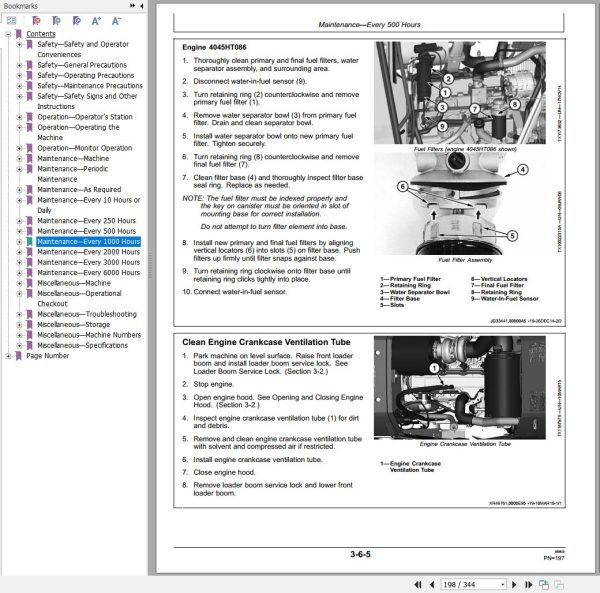The image size is (600, 593).
Task: Increase bookmark text size with A+
Action: coord(96,21)
